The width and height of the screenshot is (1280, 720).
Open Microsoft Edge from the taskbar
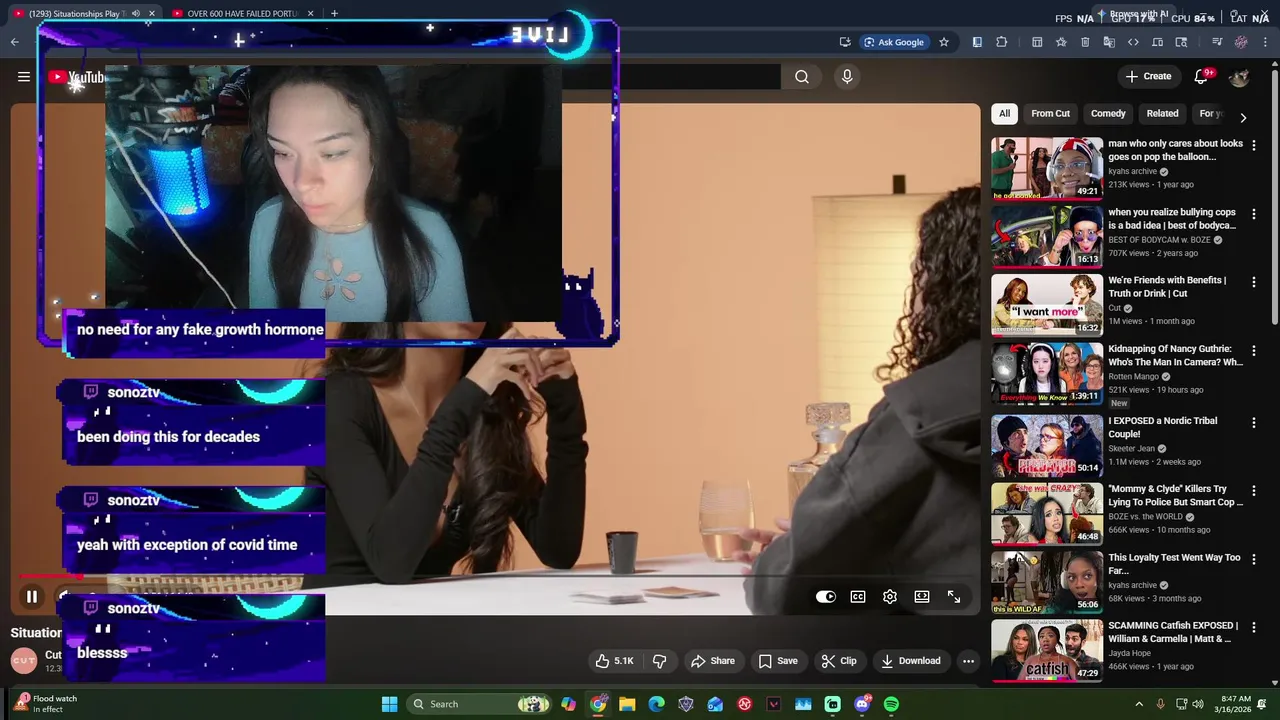point(656,704)
